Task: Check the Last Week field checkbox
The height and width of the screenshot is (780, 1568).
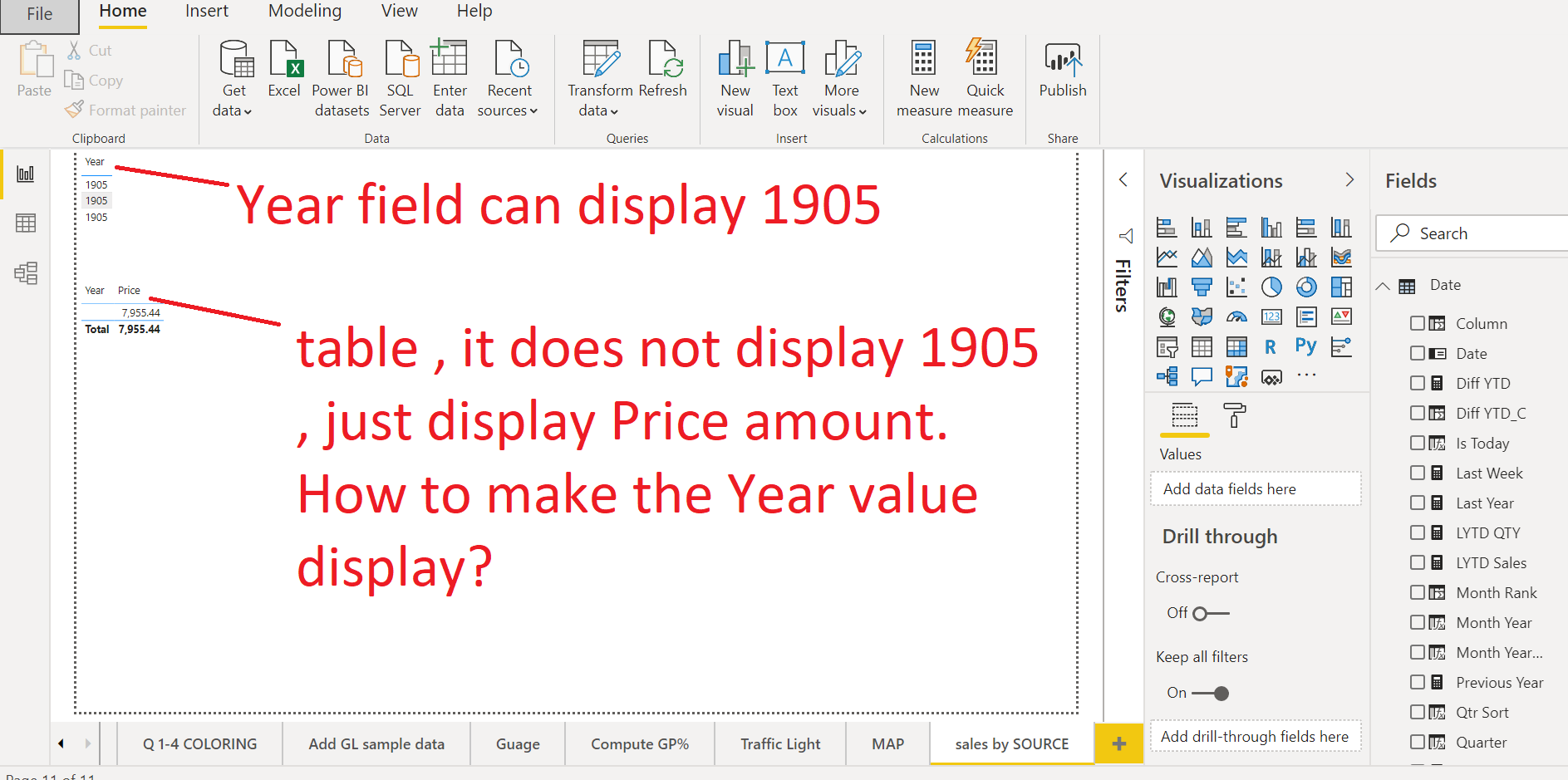Action: coord(1418,473)
